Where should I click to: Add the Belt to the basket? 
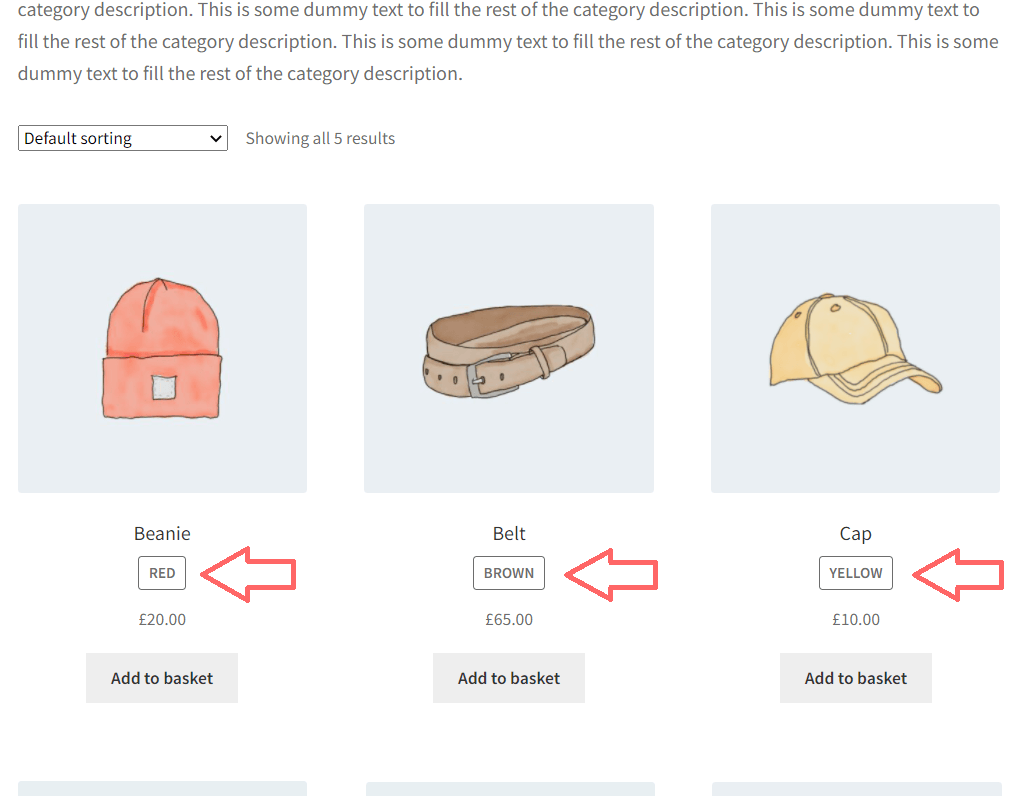coord(508,677)
